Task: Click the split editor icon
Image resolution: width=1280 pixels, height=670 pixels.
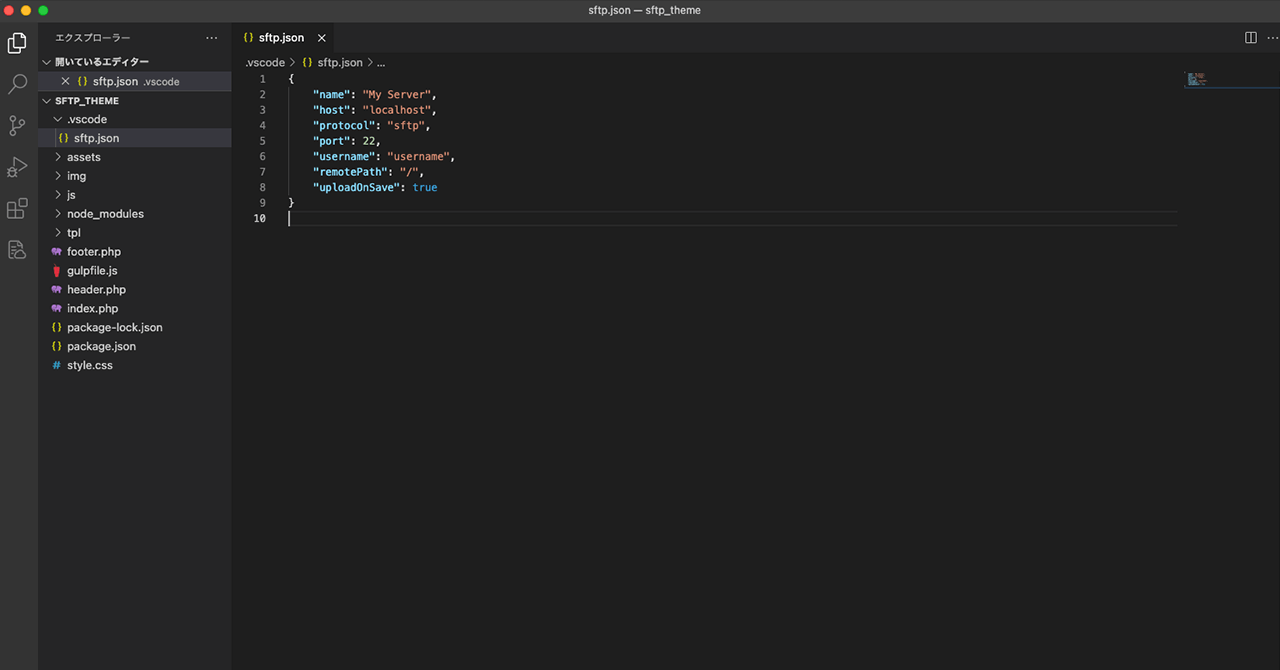Action: tap(1250, 38)
